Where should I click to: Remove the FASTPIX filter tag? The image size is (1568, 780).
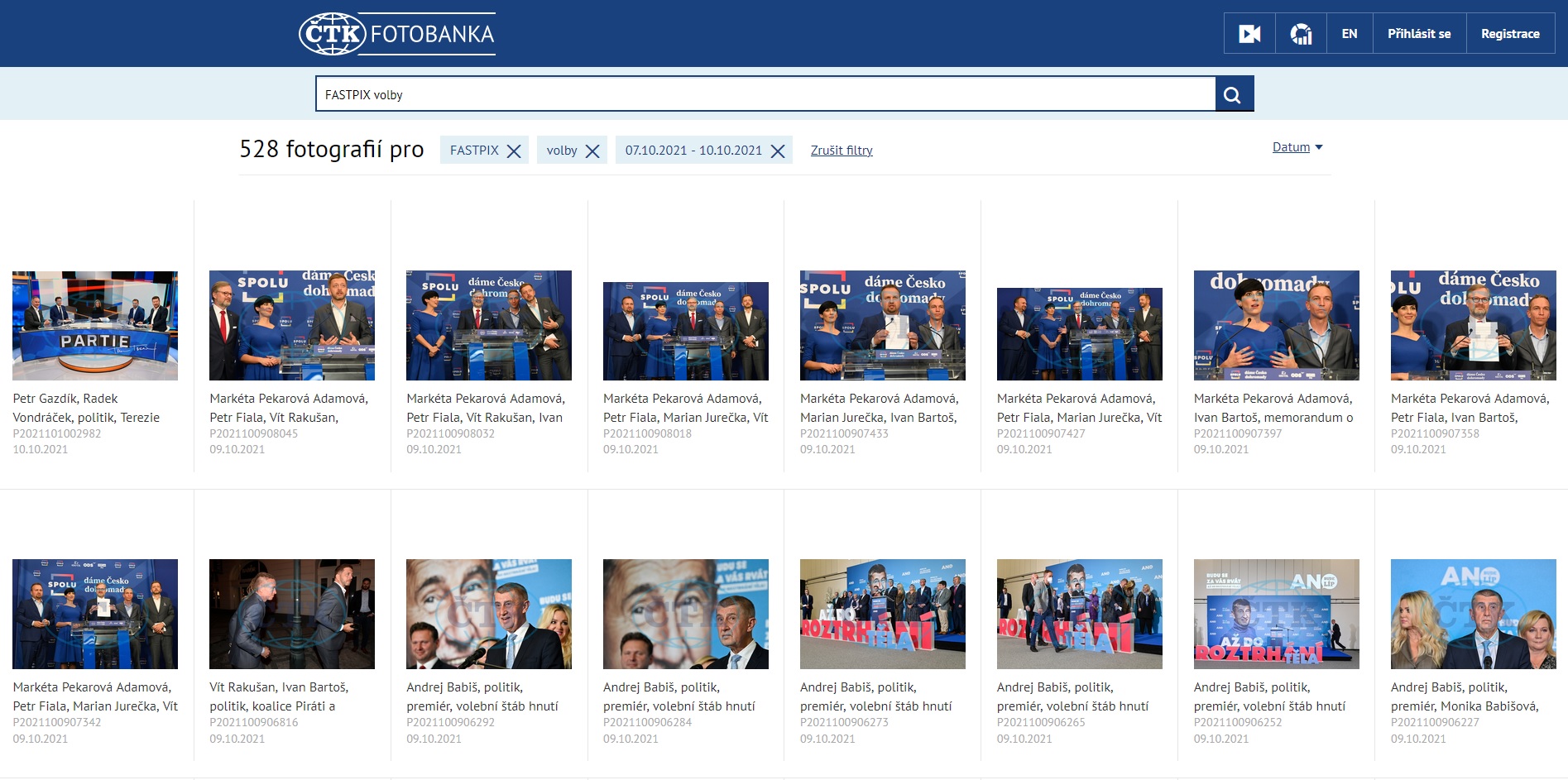tap(514, 151)
